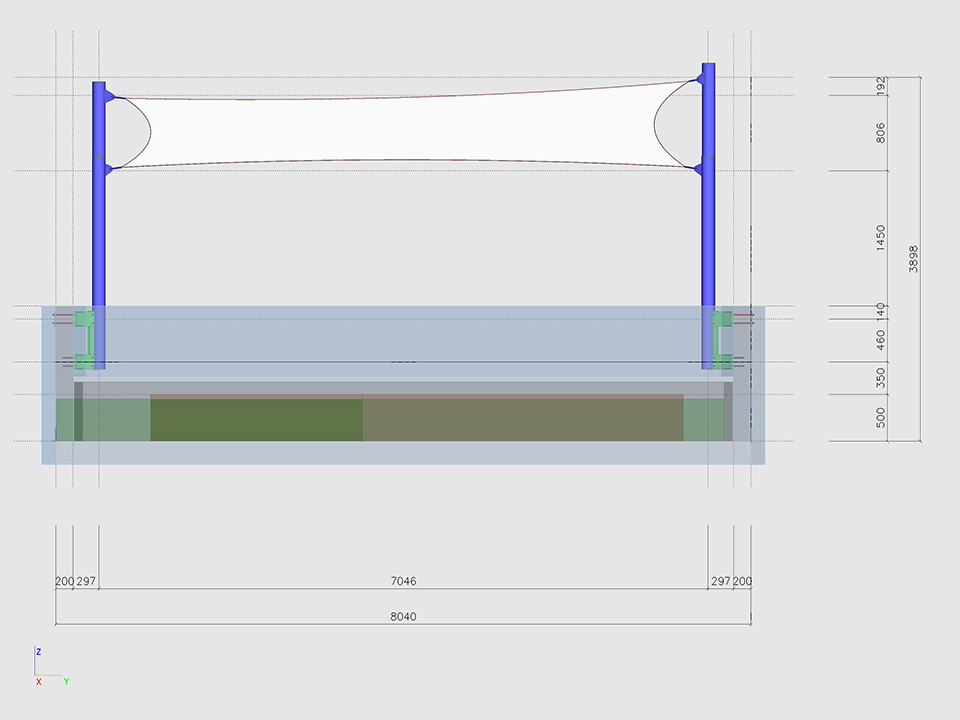Select the 460 vertical dimension
960x720 pixels.
pyautogui.click(x=880, y=341)
